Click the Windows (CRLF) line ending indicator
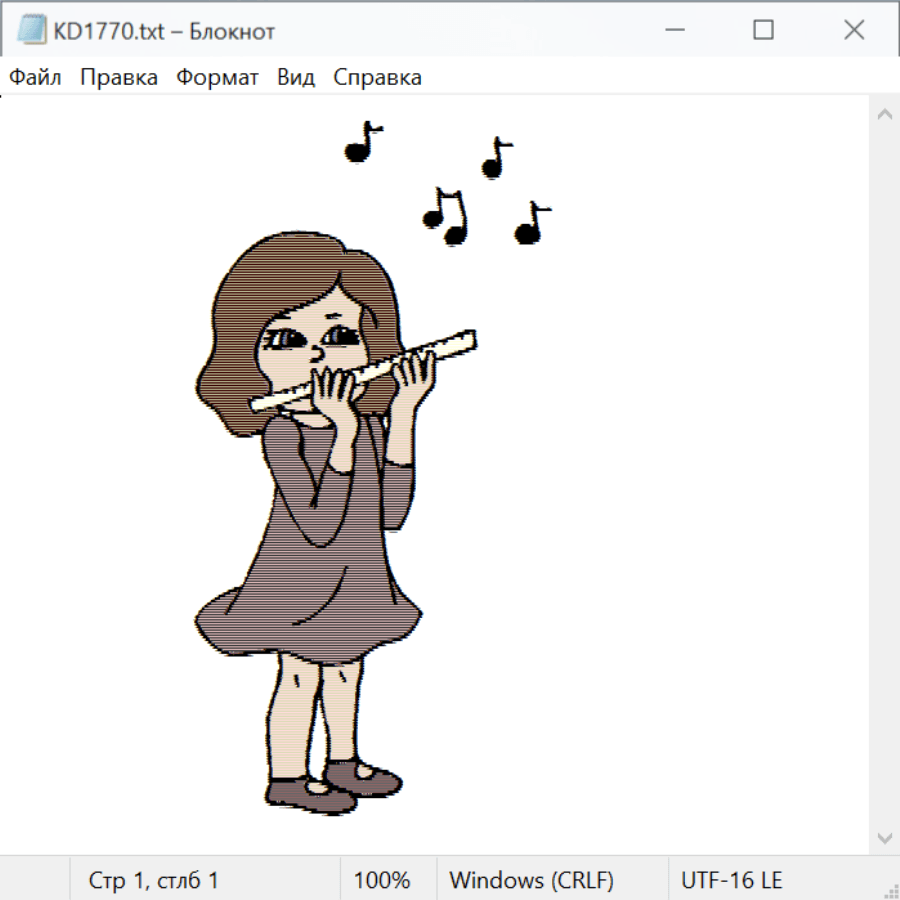 tap(531, 880)
